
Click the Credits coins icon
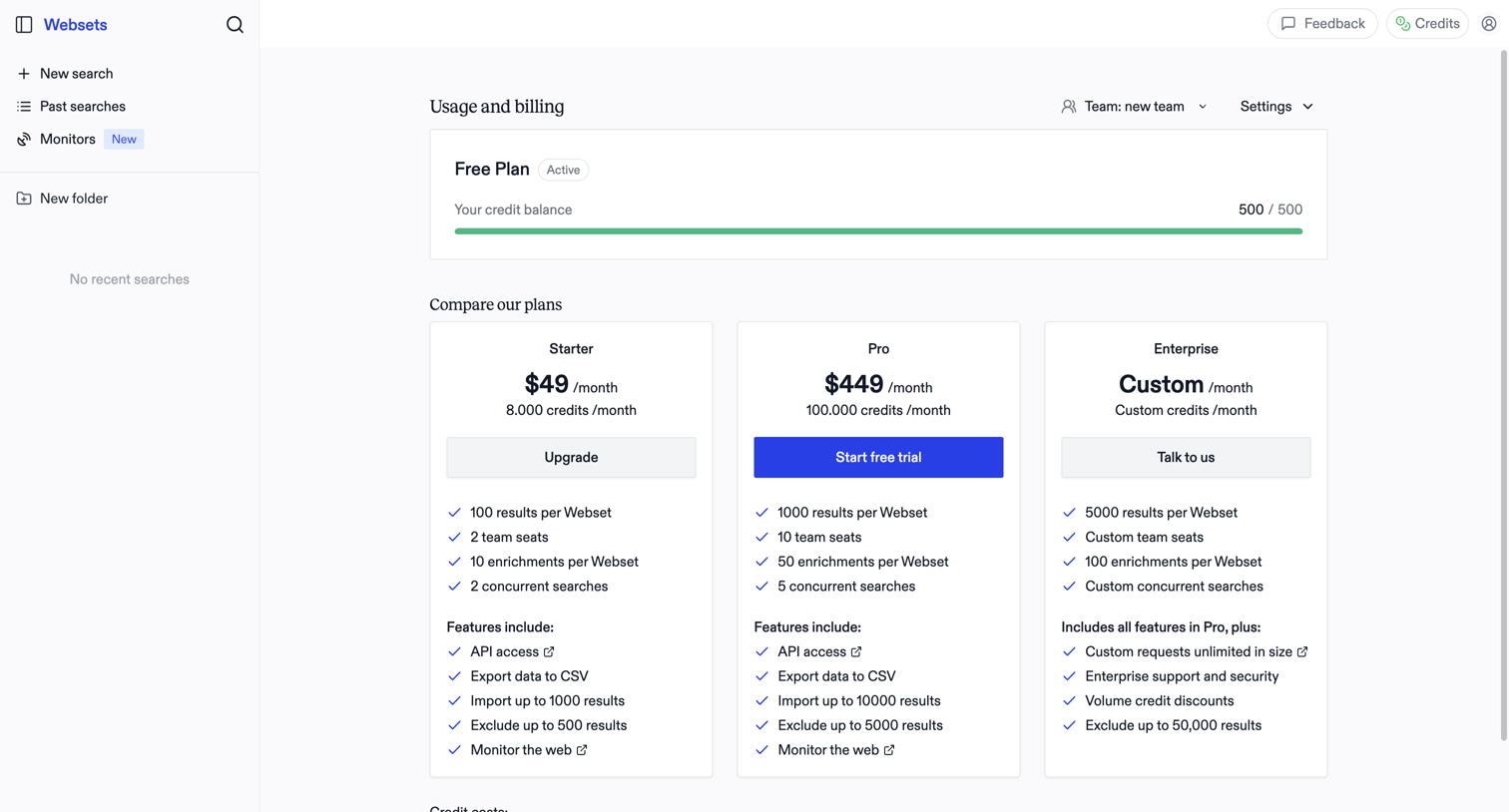(x=1402, y=24)
